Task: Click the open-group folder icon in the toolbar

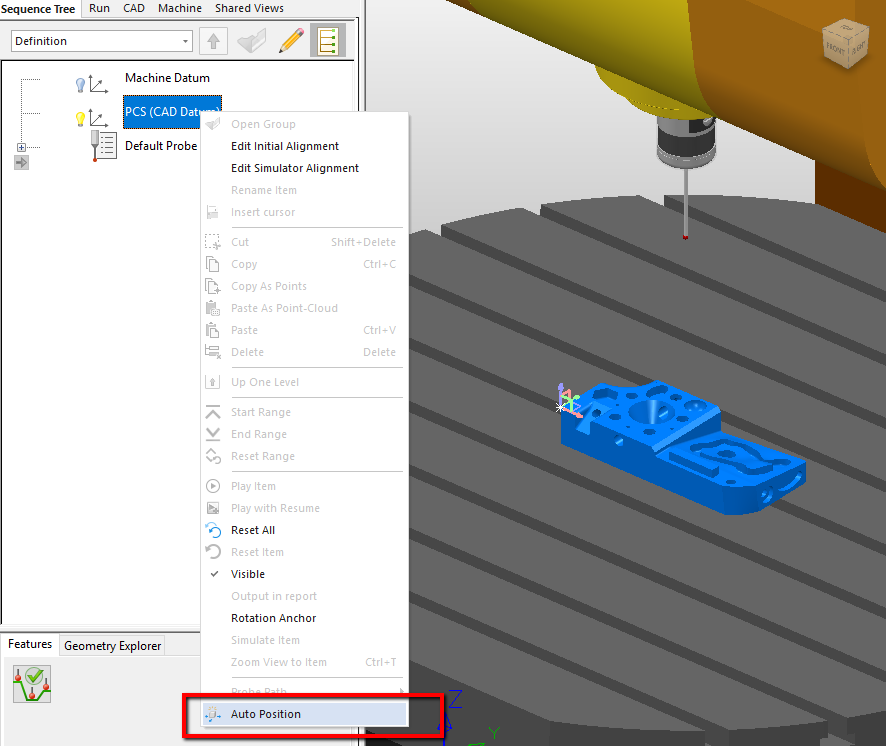Action: coord(251,40)
